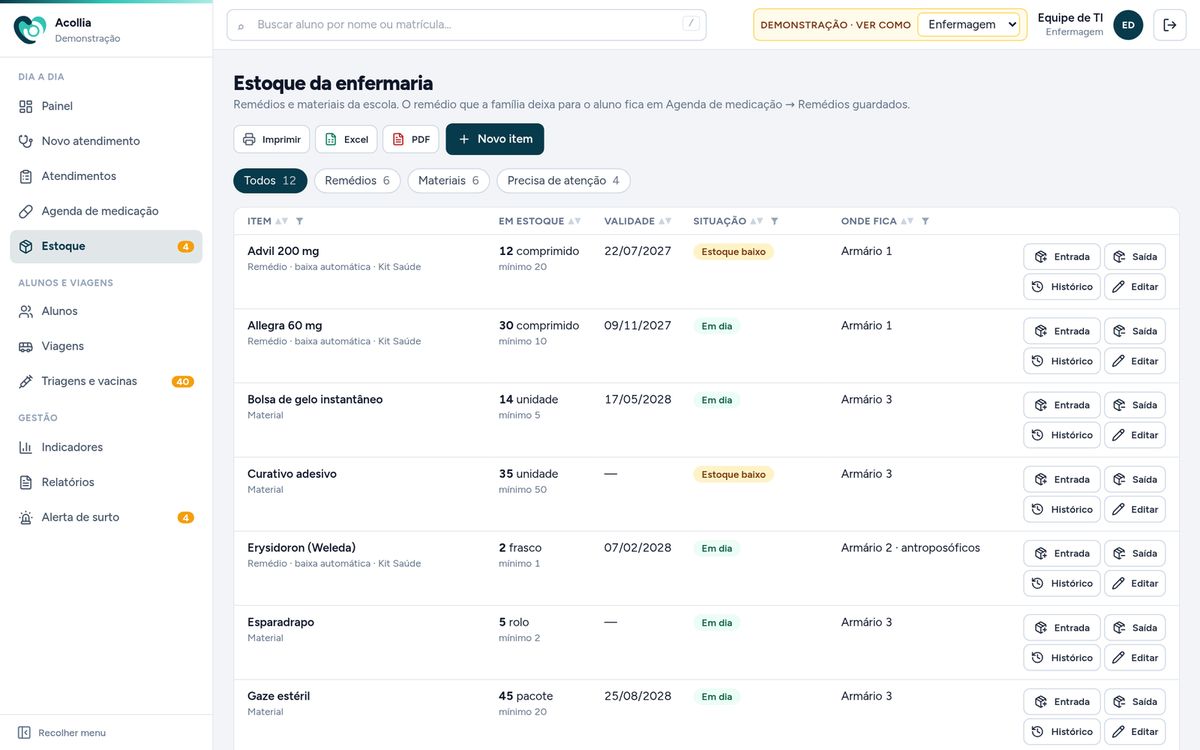The height and width of the screenshot is (750, 1200).
Task: Edit the Advil 200 mg item
Action: pos(1135,287)
